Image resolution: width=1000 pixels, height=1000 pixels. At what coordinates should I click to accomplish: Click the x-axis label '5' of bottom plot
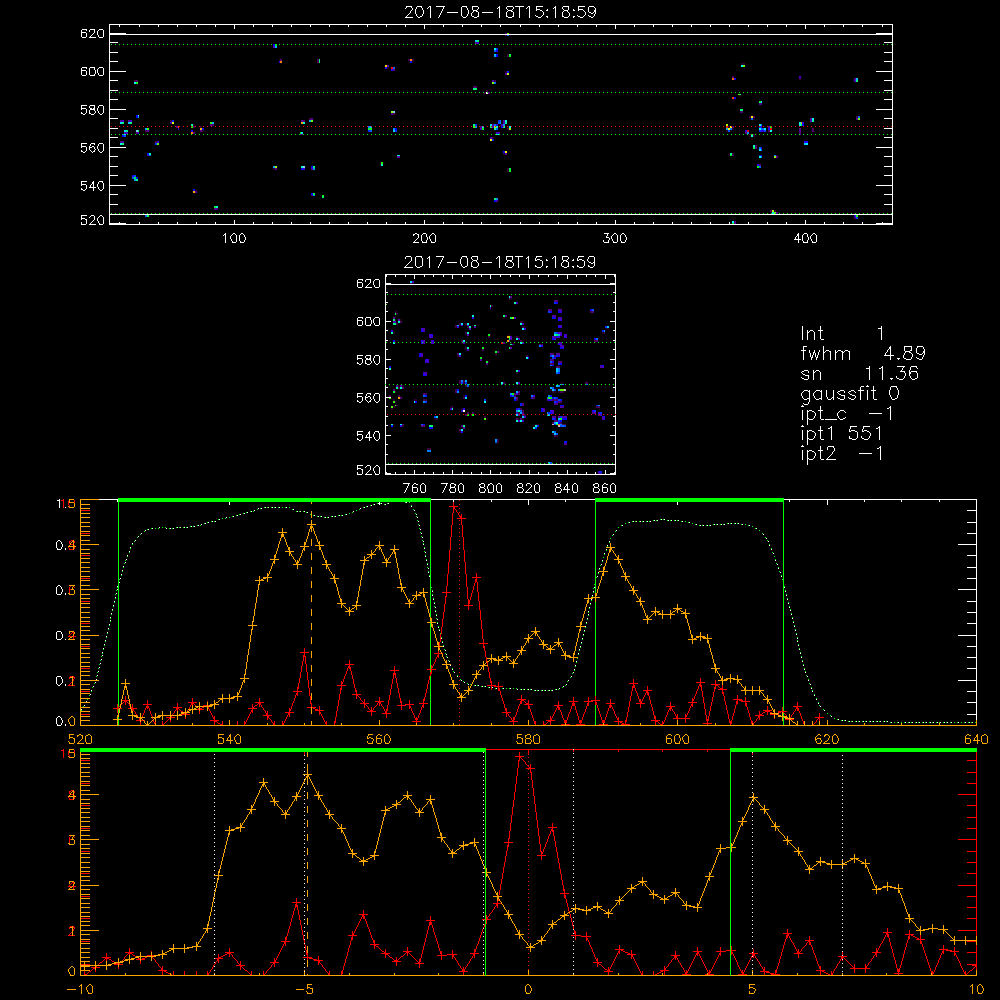pyautogui.click(x=752, y=990)
